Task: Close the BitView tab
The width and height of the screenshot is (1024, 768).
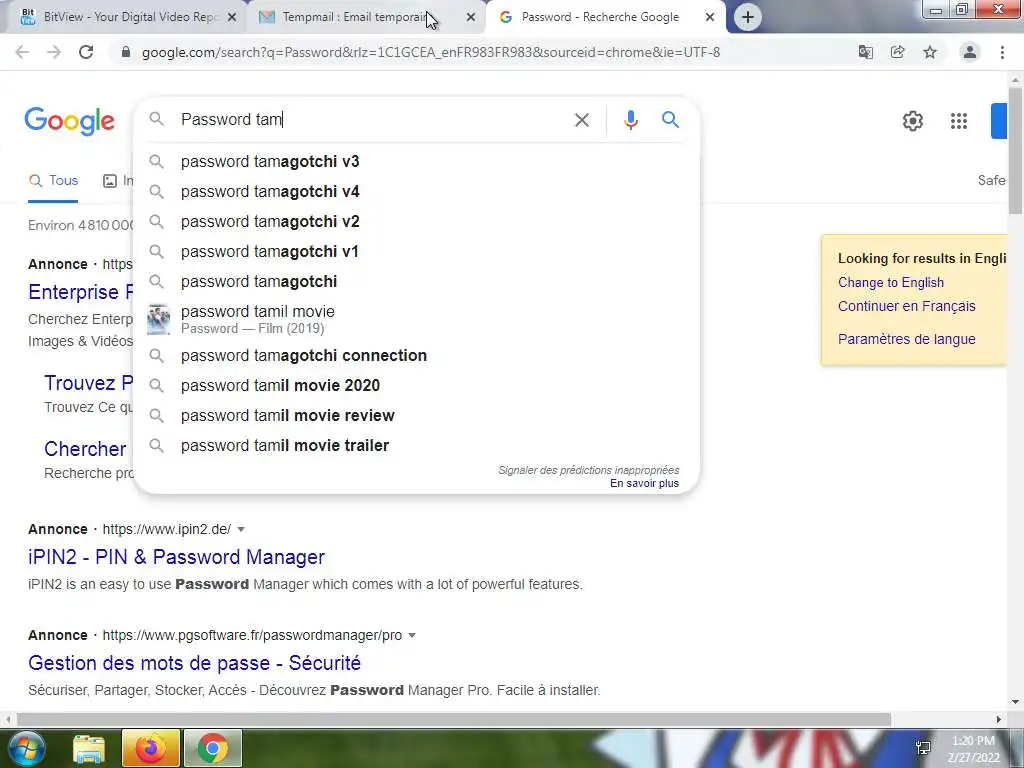Action: point(232,18)
